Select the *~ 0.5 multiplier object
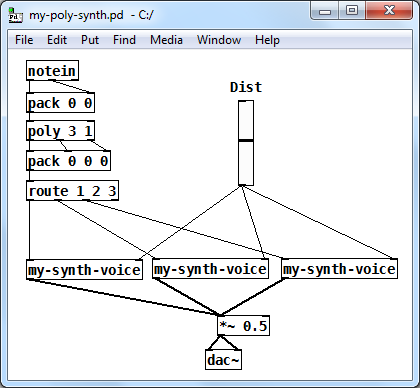 [243, 325]
